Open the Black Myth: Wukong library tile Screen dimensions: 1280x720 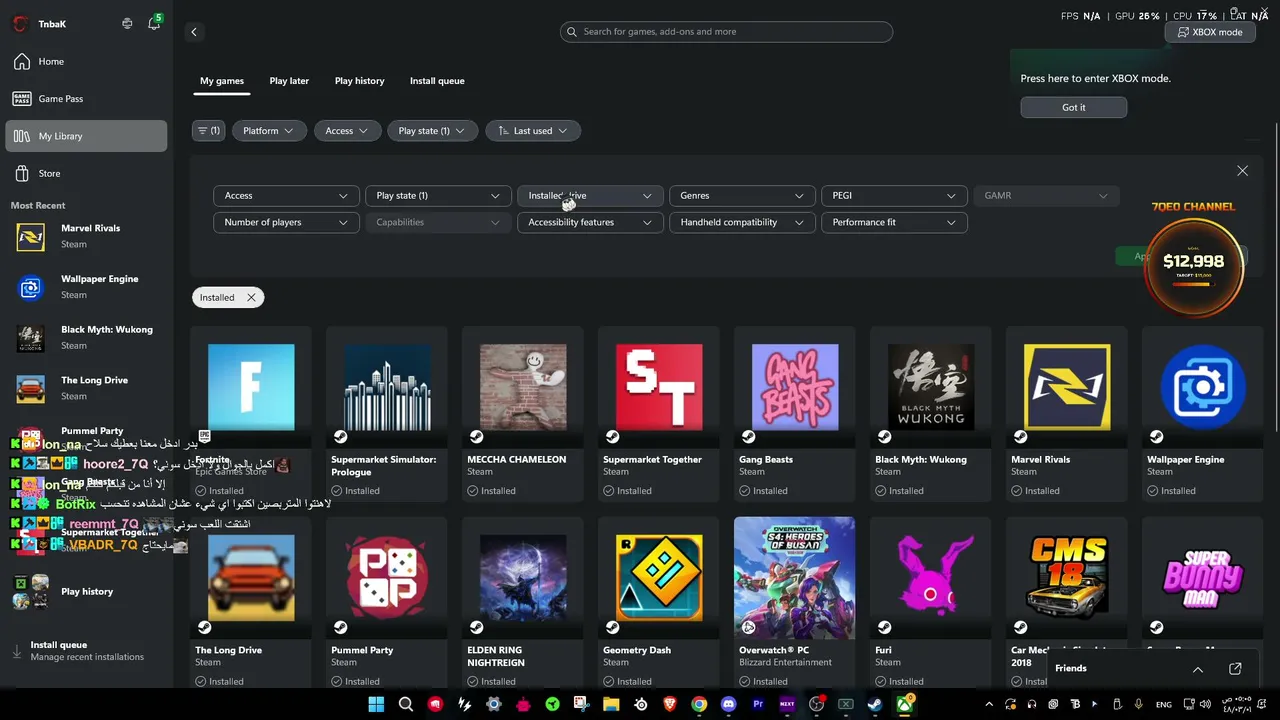(x=931, y=414)
